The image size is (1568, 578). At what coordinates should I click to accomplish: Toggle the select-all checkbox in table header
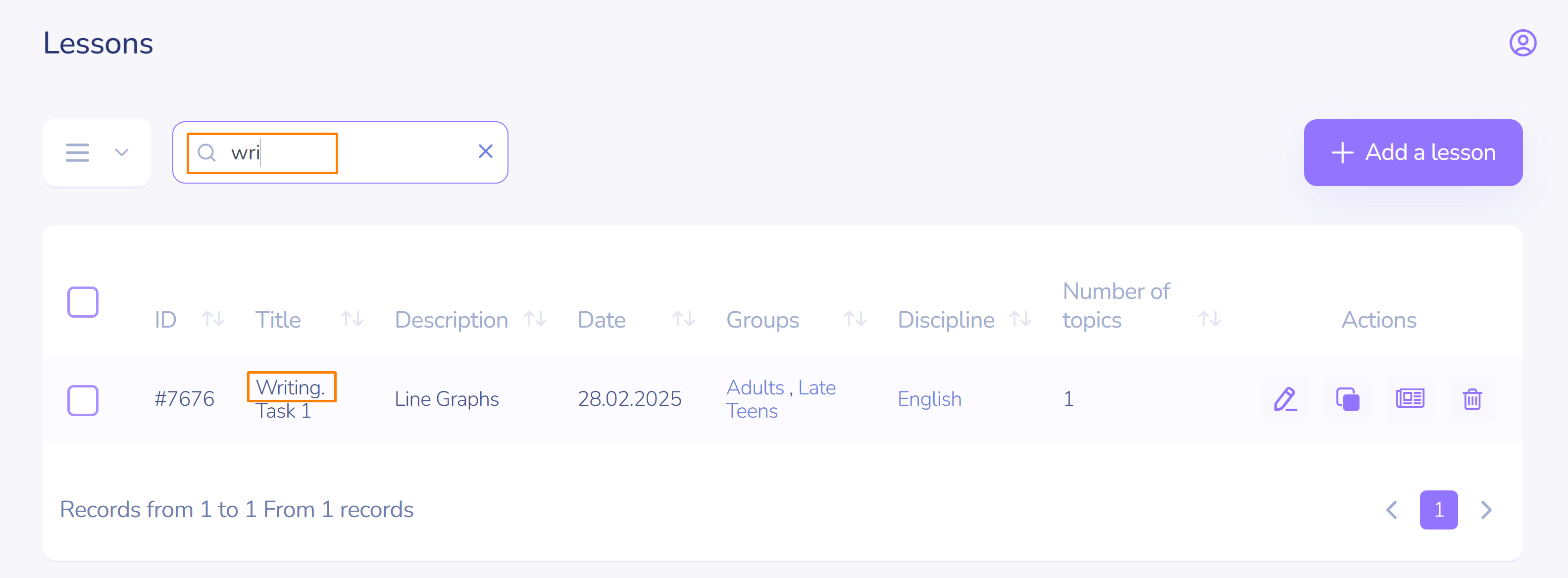coord(83,302)
